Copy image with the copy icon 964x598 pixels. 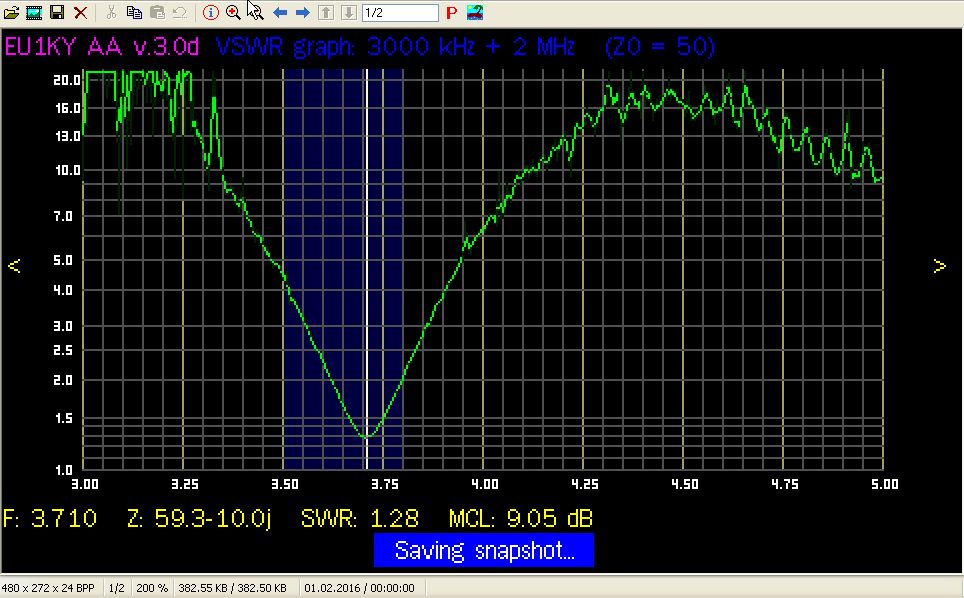(x=133, y=13)
